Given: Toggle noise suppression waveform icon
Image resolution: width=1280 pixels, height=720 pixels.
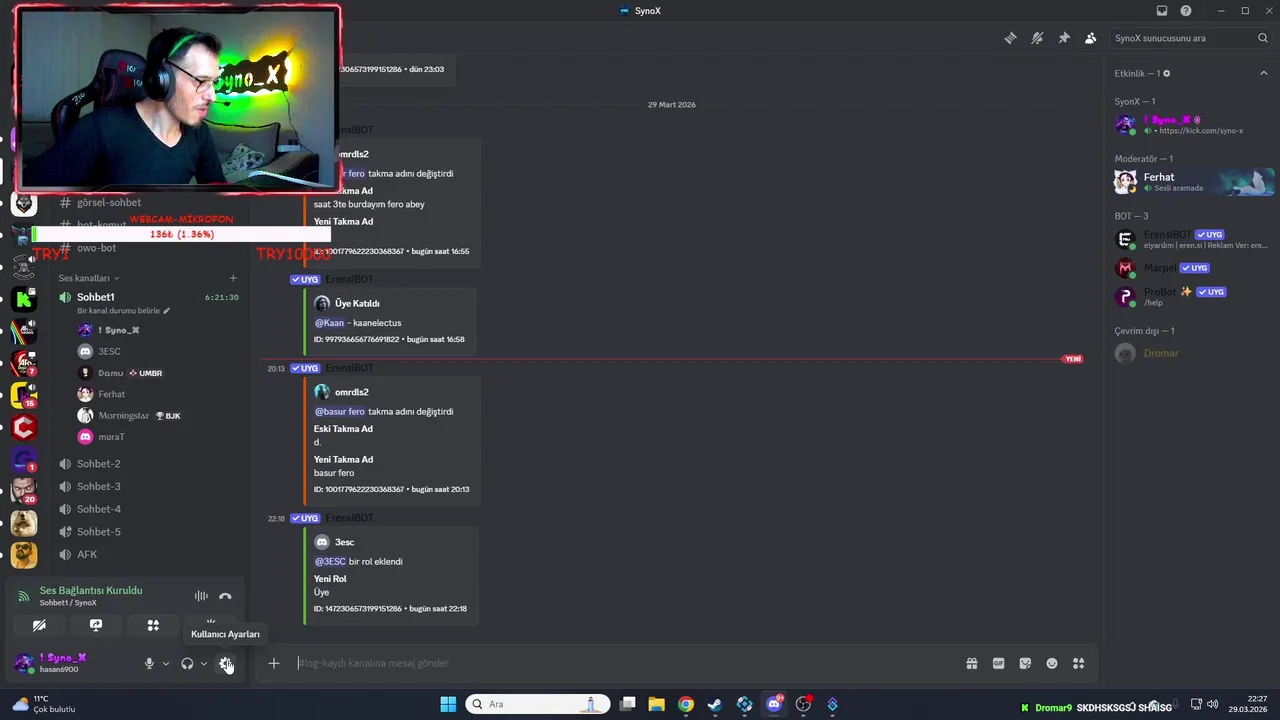Looking at the screenshot, I should pos(201,596).
